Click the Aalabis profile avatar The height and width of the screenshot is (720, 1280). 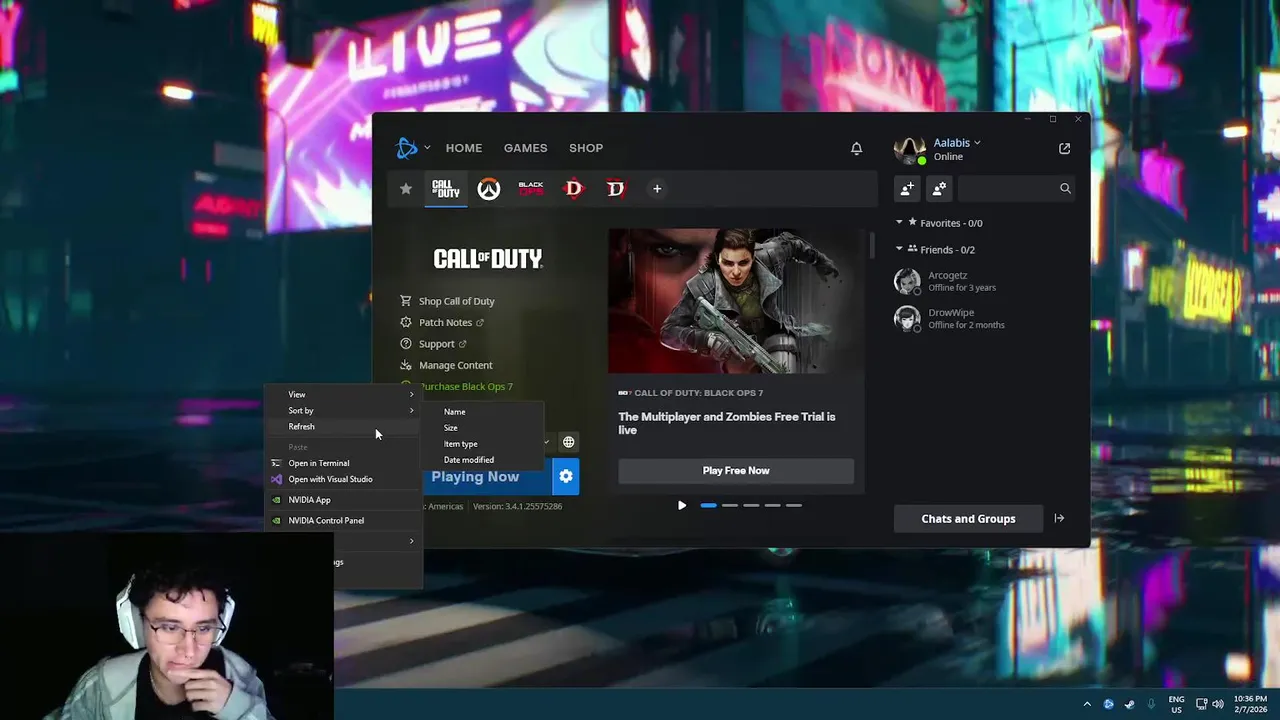[909, 150]
